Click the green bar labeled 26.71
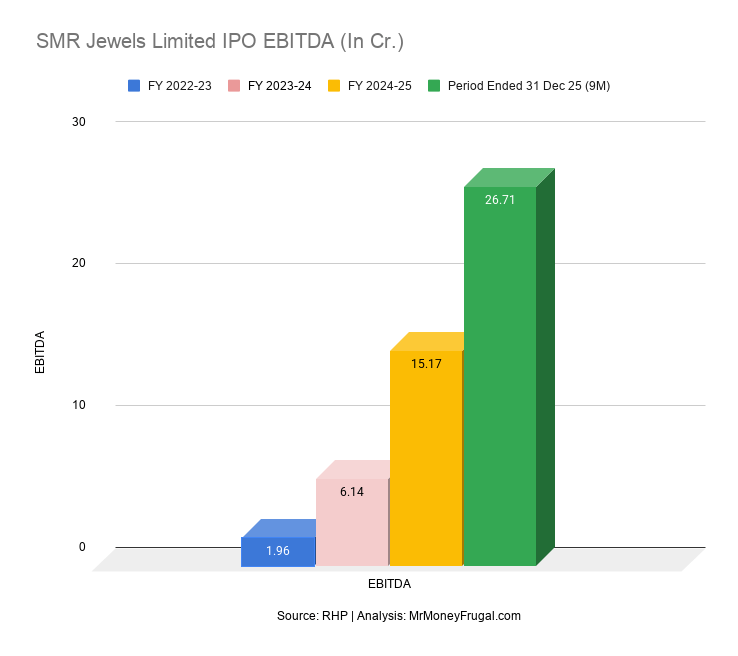This screenshot has width=738, height=656. [x=500, y=376]
